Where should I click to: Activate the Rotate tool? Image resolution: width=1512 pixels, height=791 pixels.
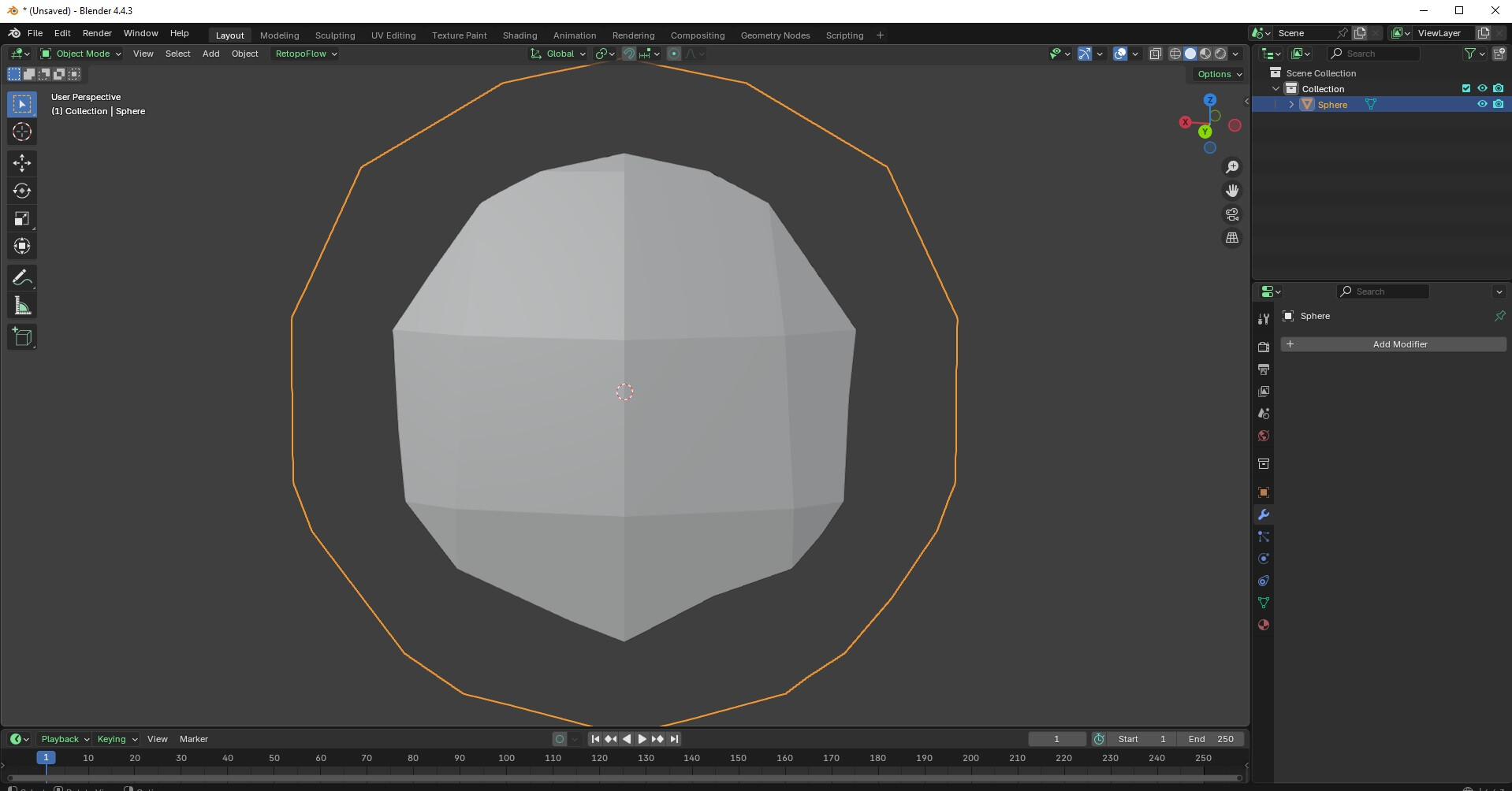click(x=22, y=191)
